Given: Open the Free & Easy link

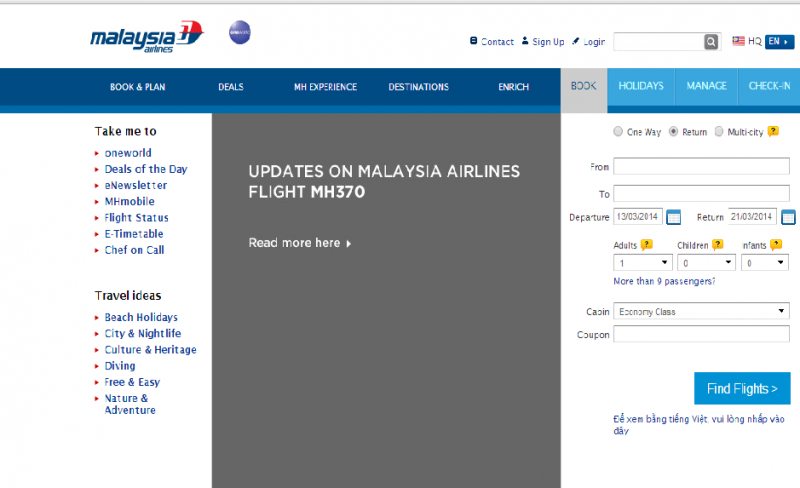Looking at the screenshot, I should click(132, 382).
